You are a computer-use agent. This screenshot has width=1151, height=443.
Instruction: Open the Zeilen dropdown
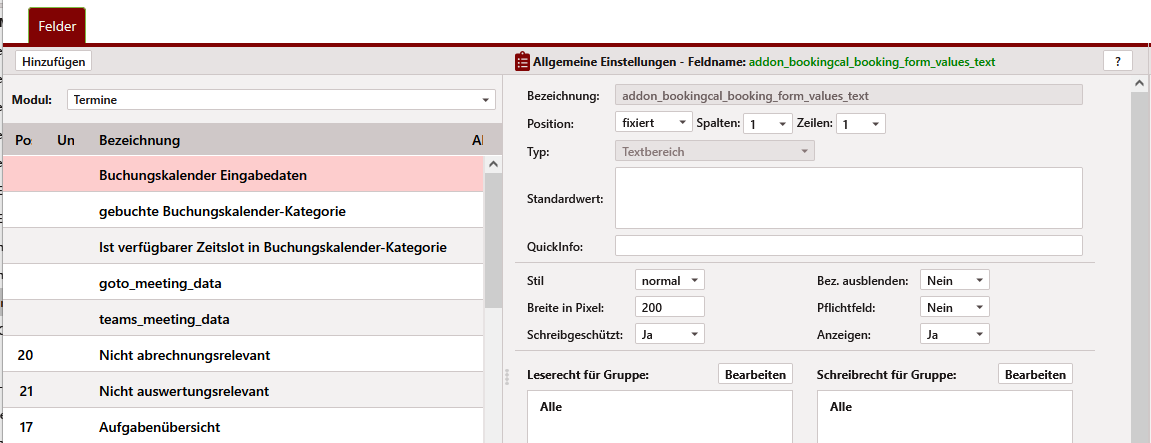860,124
